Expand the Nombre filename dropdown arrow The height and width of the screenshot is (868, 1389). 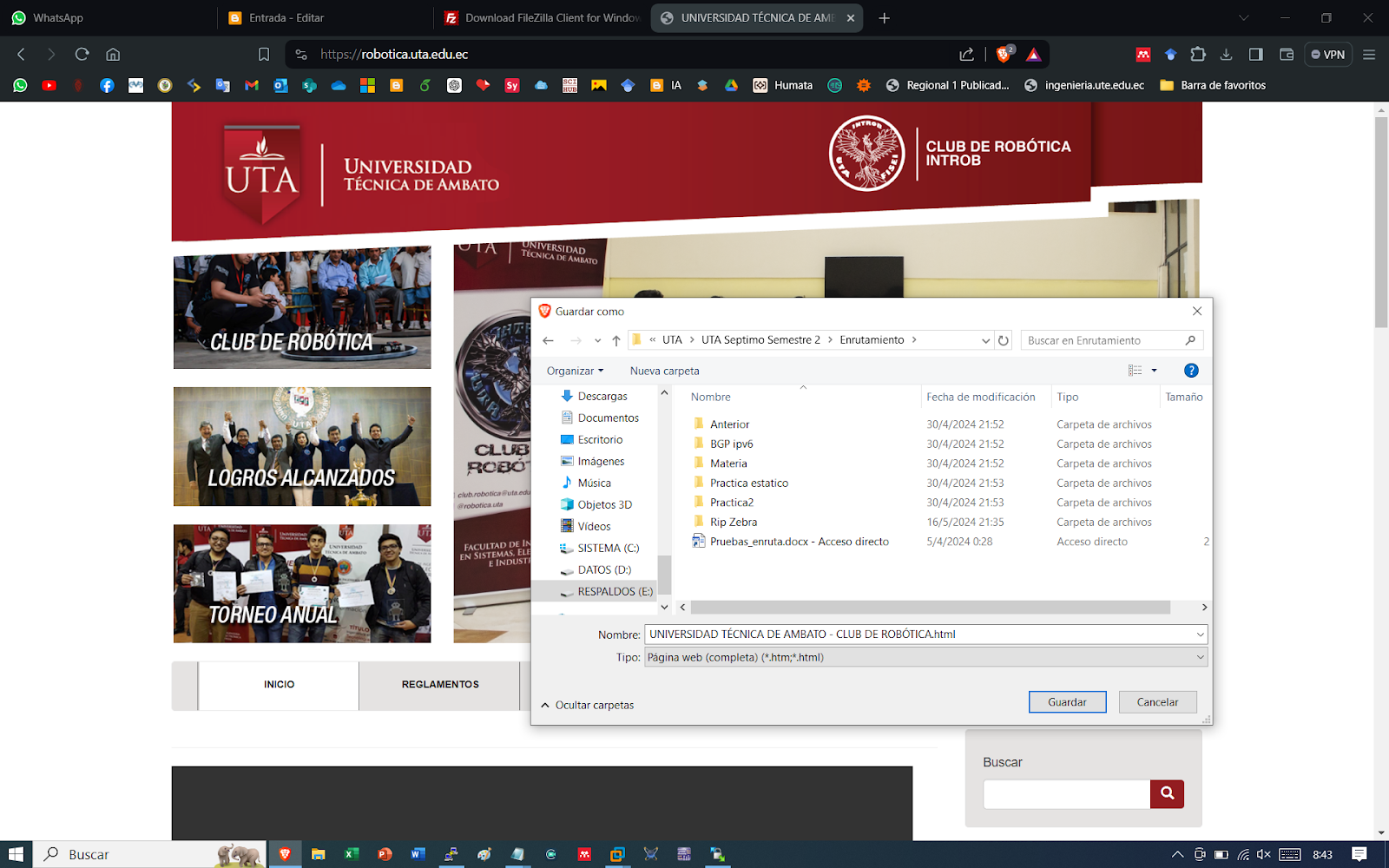point(1200,635)
